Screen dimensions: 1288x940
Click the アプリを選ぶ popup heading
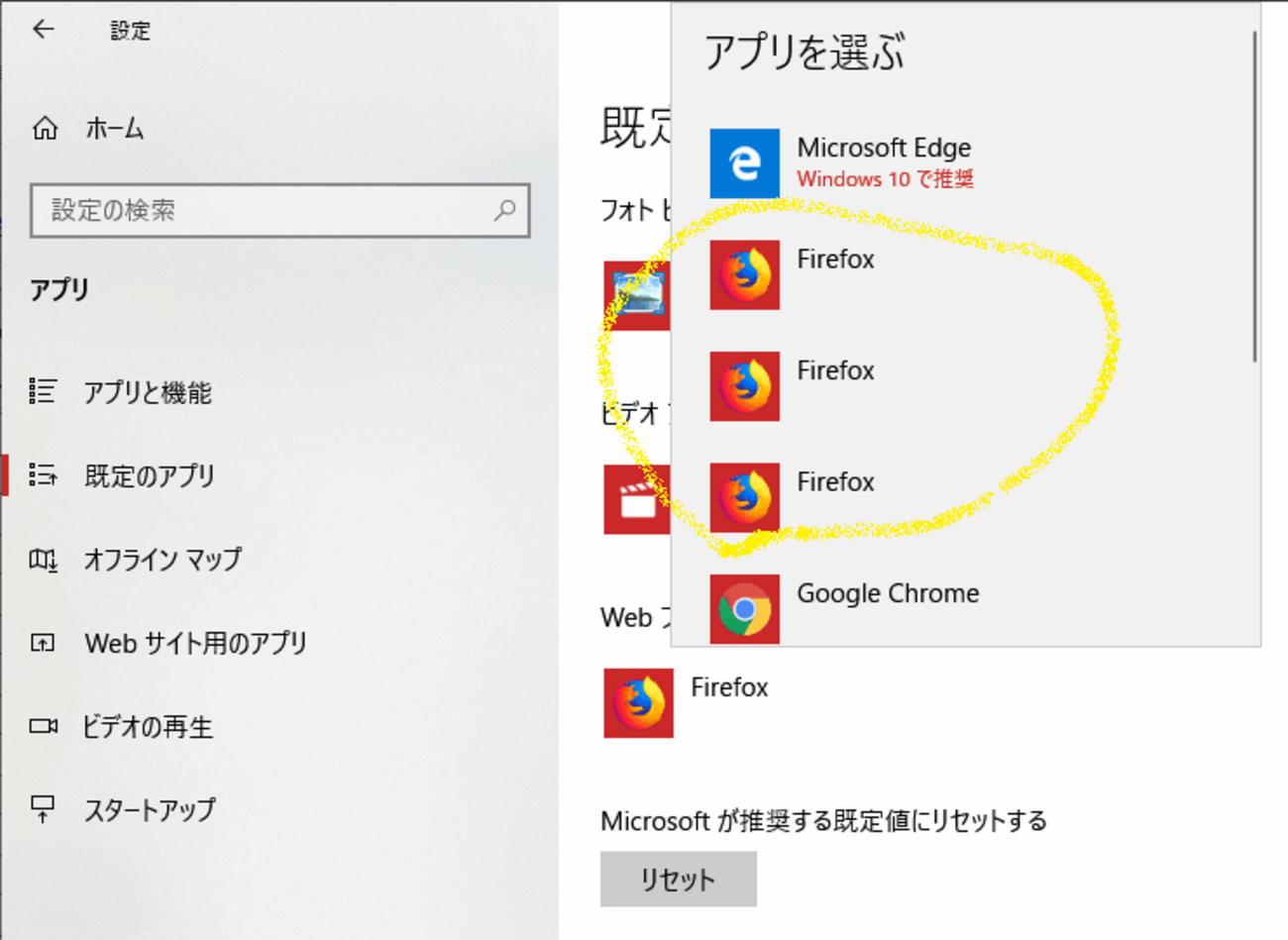click(805, 52)
